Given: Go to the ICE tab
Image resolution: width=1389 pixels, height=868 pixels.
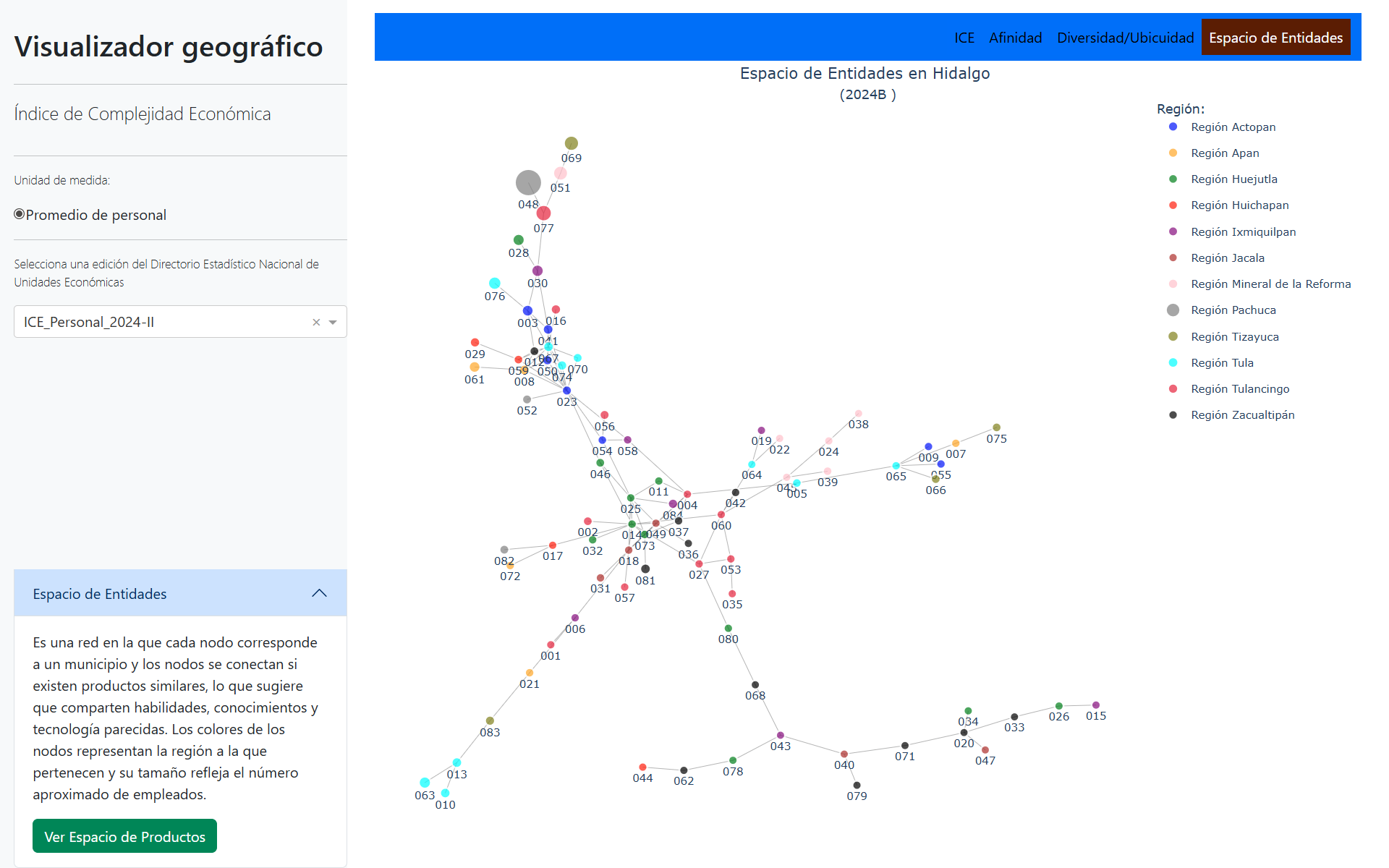Looking at the screenshot, I should point(964,38).
